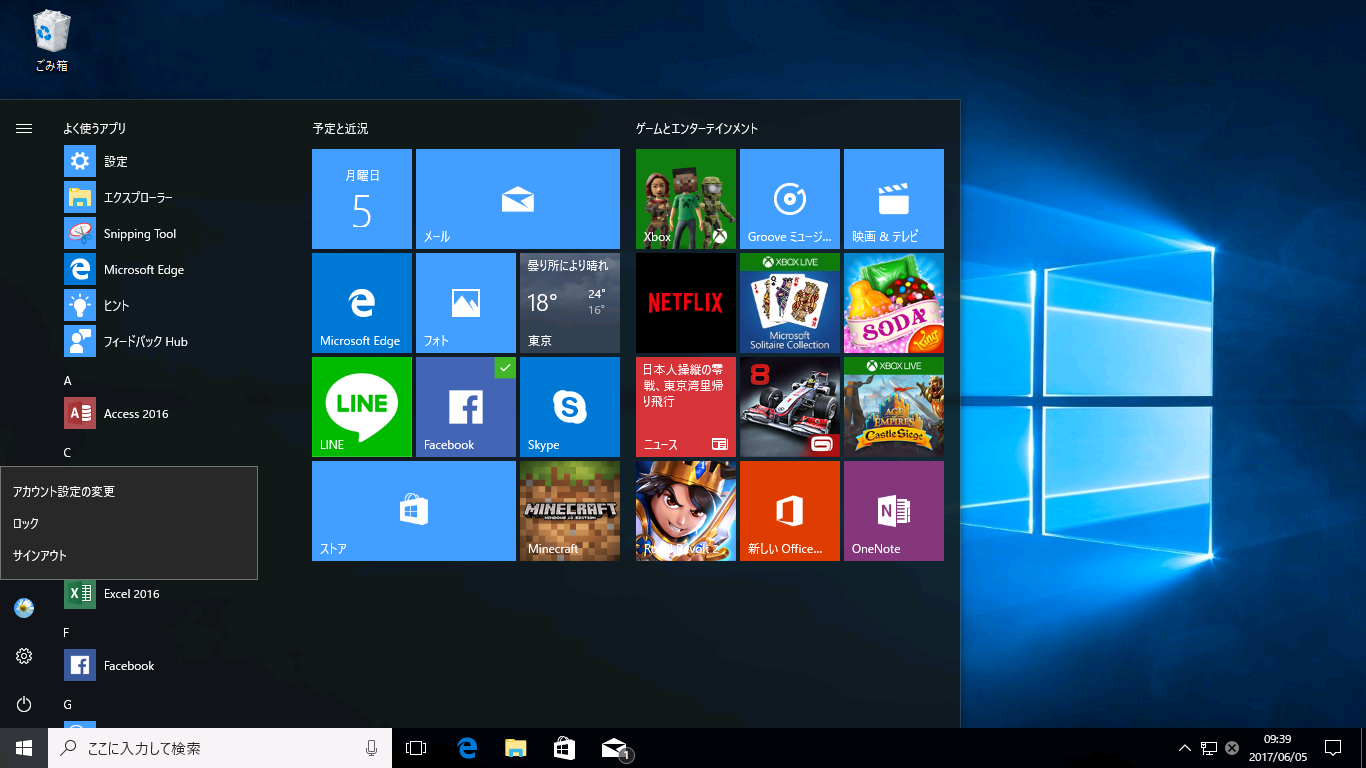Launch the Skype tile

[570, 407]
